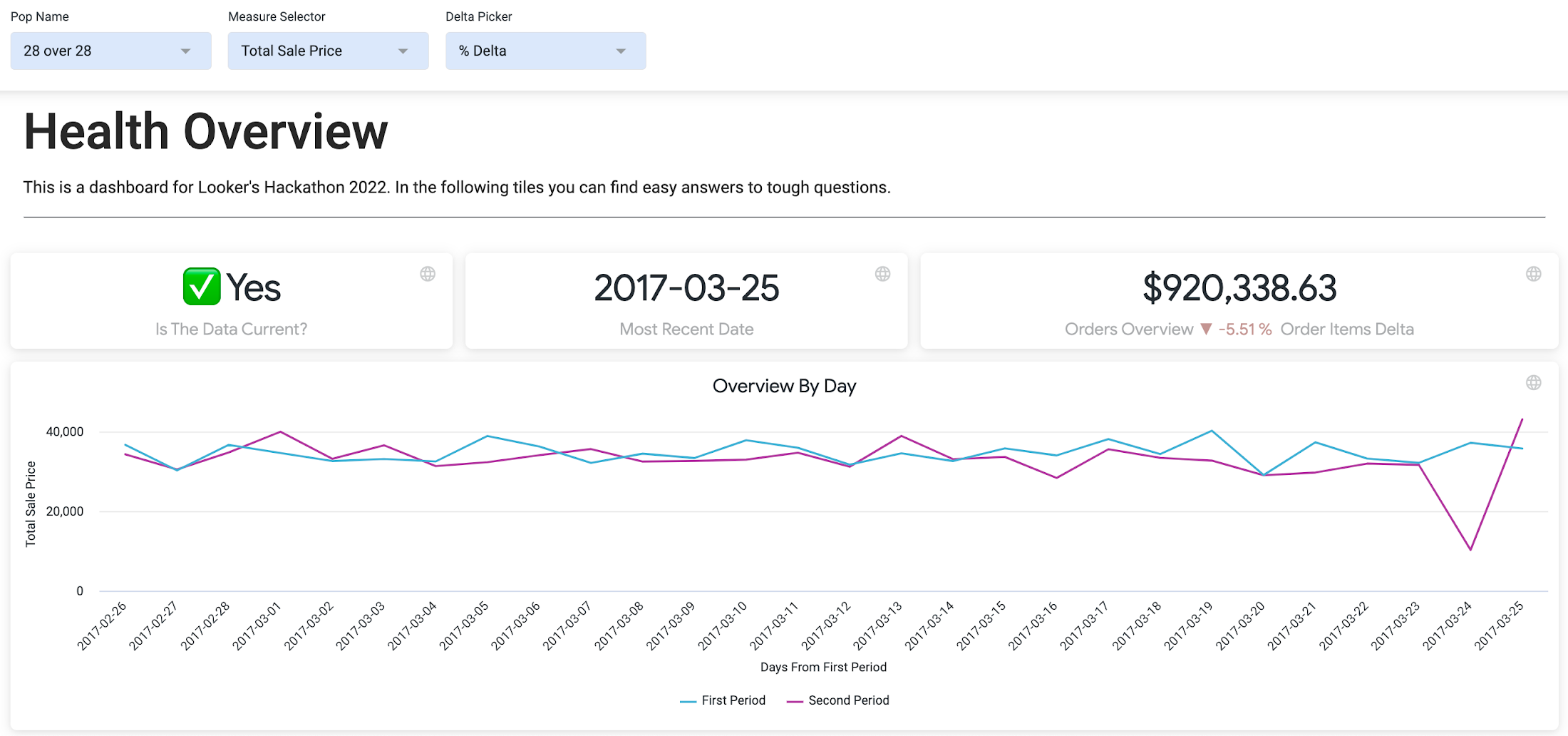Screen dimensions: 1568x736
Task: Toggle Second Period series in legend
Action: pyautogui.click(x=848, y=700)
